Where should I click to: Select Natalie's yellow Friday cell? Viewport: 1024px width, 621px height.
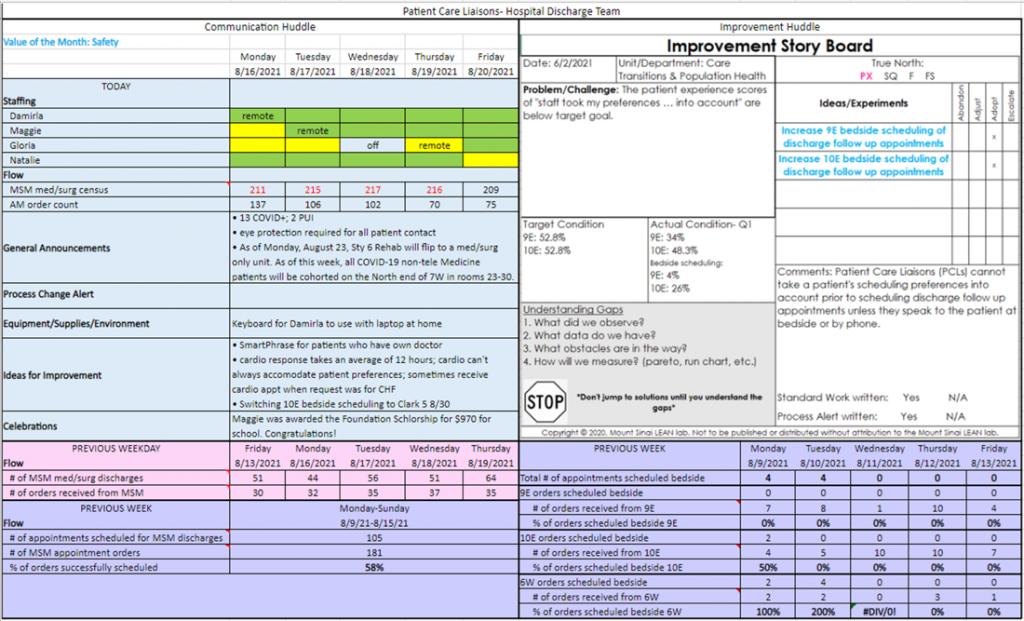[490, 160]
